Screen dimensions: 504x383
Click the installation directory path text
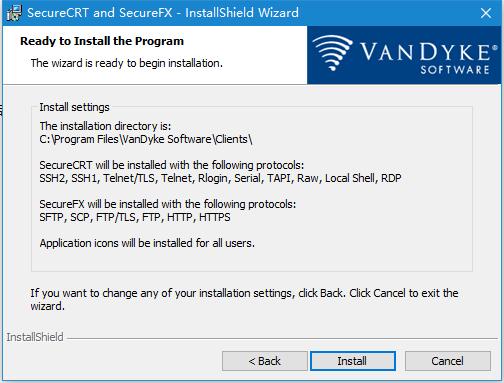(146, 139)
